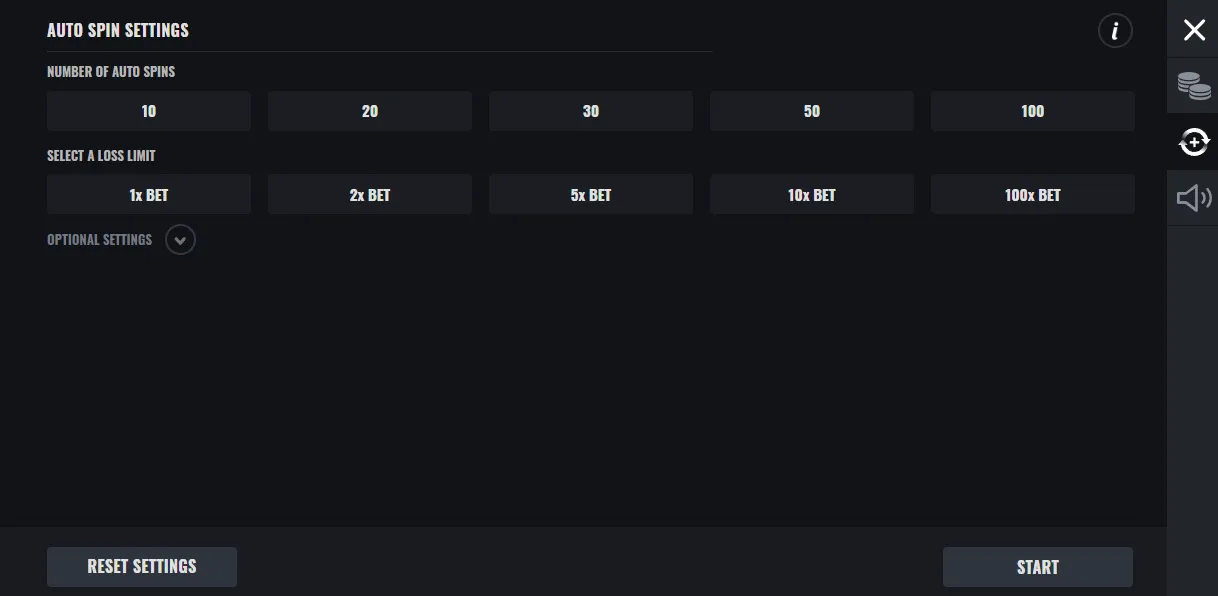The height and width of the screenshot is (596, 1218).
Task: Click the Auto Spin Settings heading
Action: coord(118,30)
